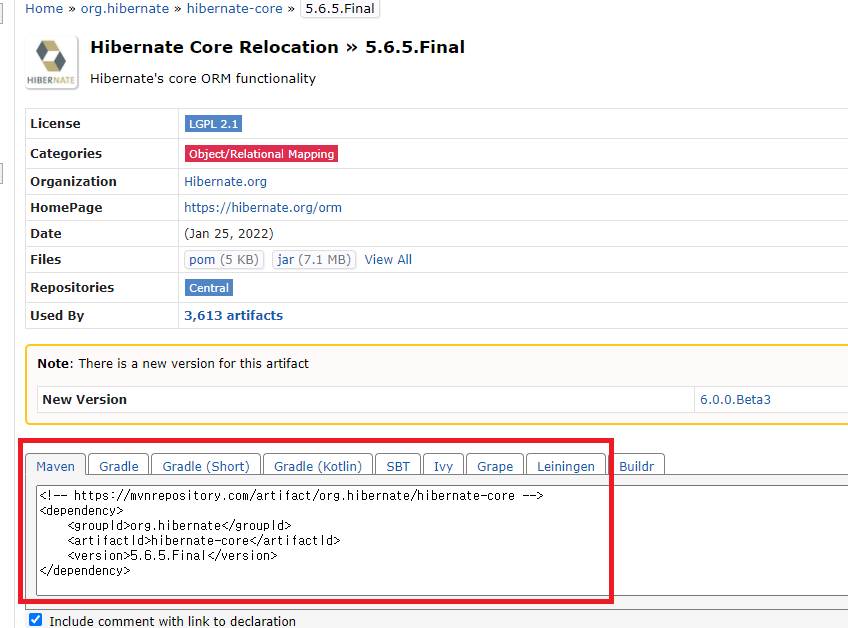Click the LGPL 2.1 license badge
Screen dimensions: 848x628
[213, 124]
